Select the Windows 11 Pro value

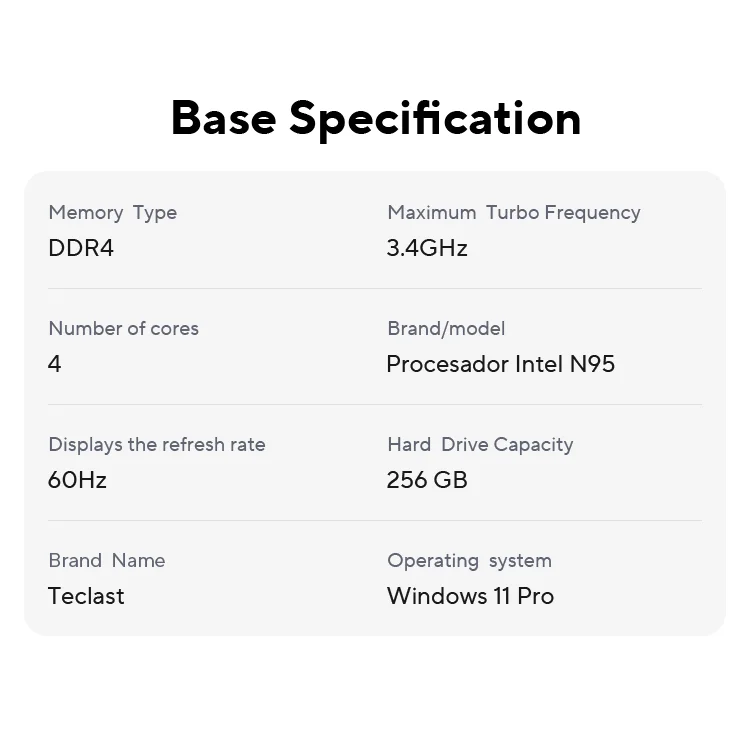[470, 596]
